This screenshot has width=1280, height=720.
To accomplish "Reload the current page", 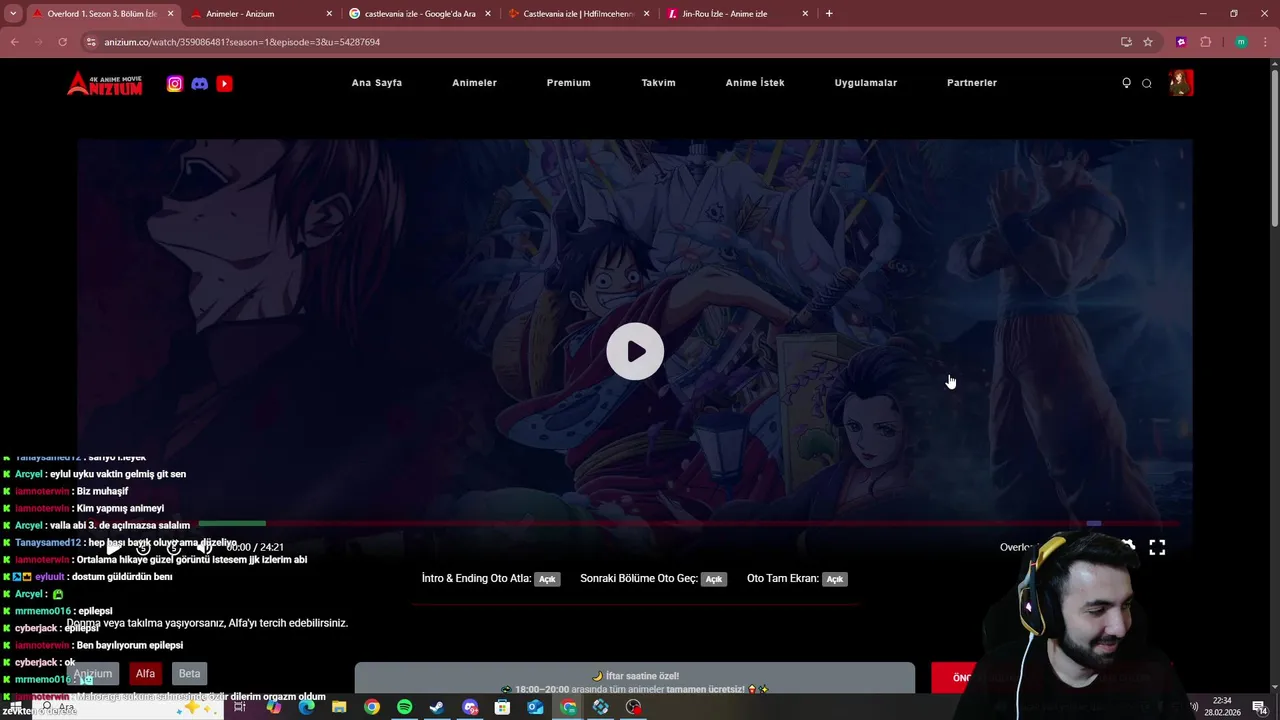I will pos(62,42).
